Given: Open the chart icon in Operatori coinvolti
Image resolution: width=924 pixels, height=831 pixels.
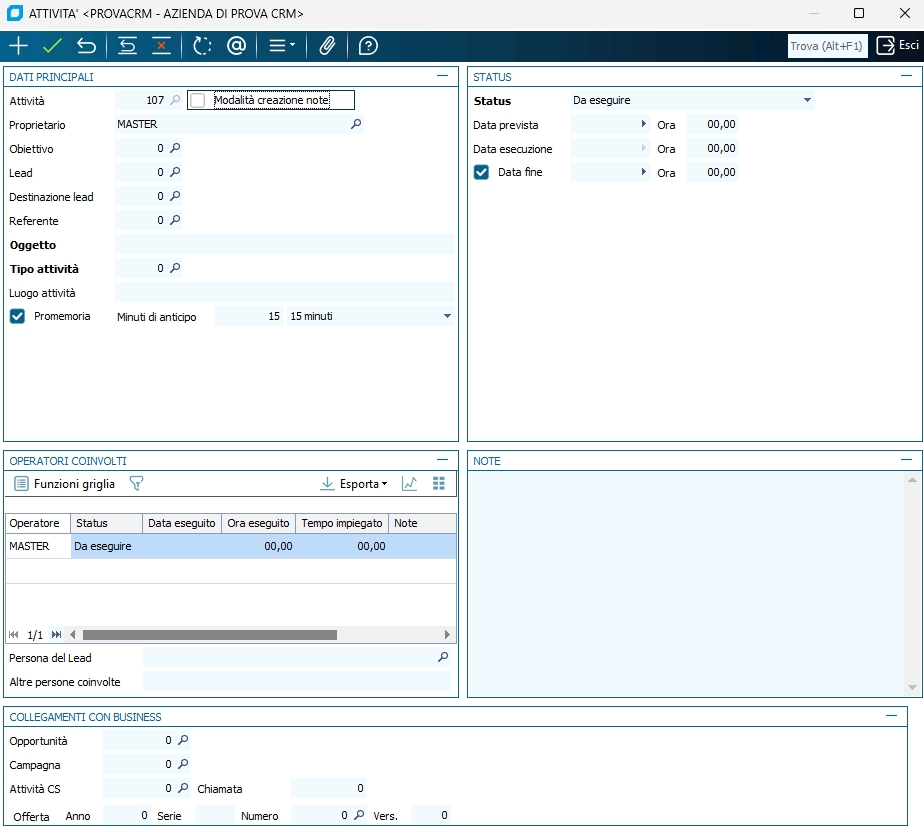Looking at the screenshot, I should coord(409,484).
